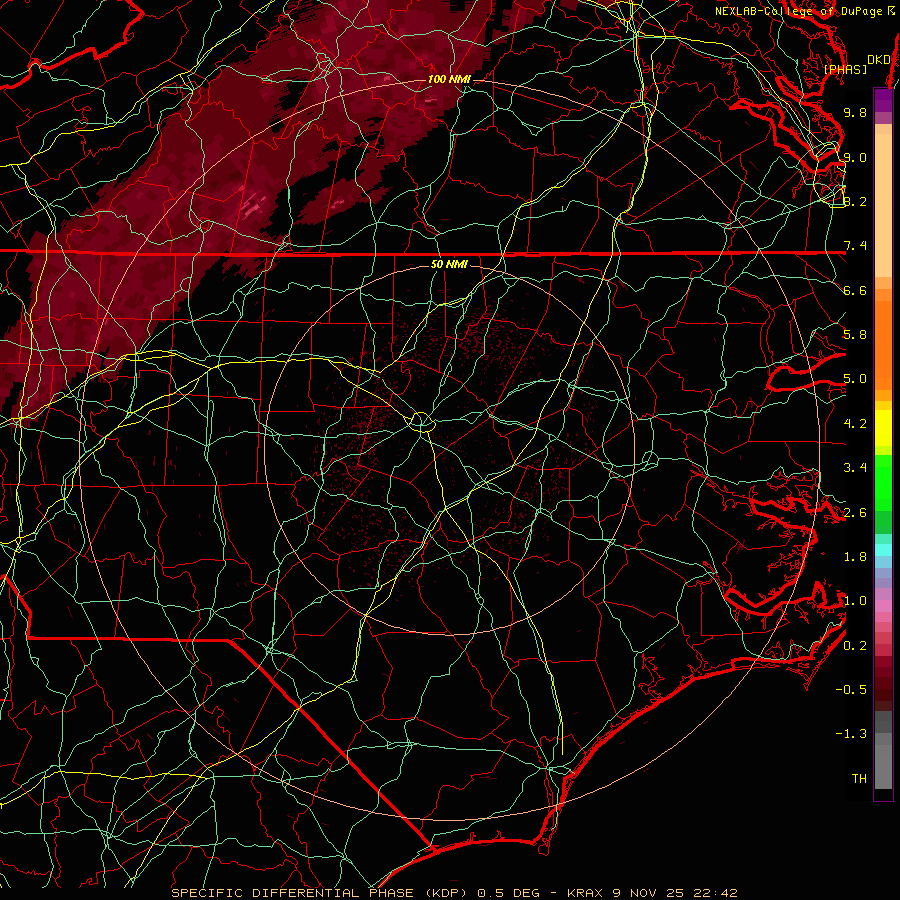
Task: Click the 5.0 scale value
Action: (855, 379)
